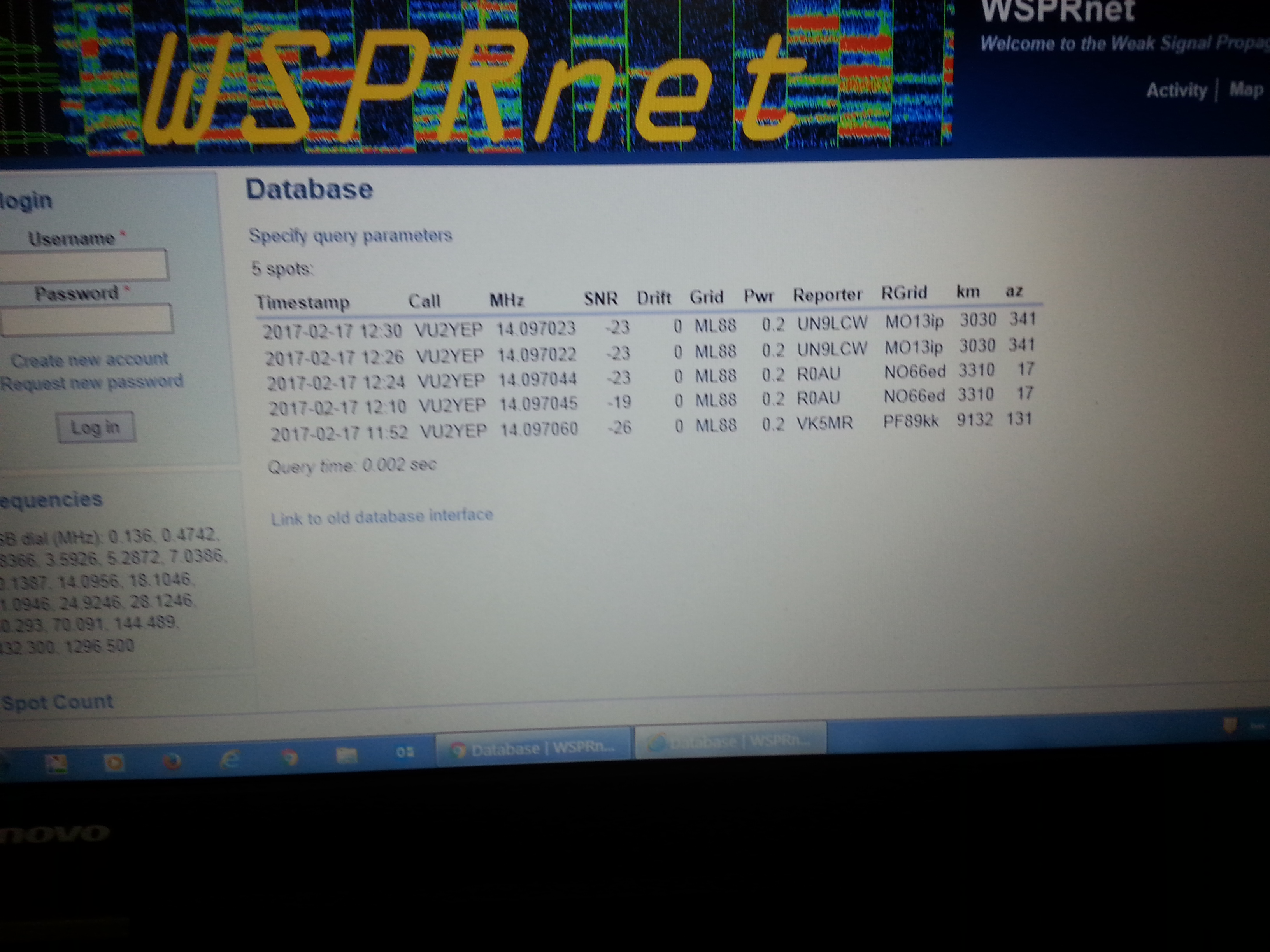Click the Create new account link
This screenshot has height=952, width=1270.
click(x=89, y=360)
